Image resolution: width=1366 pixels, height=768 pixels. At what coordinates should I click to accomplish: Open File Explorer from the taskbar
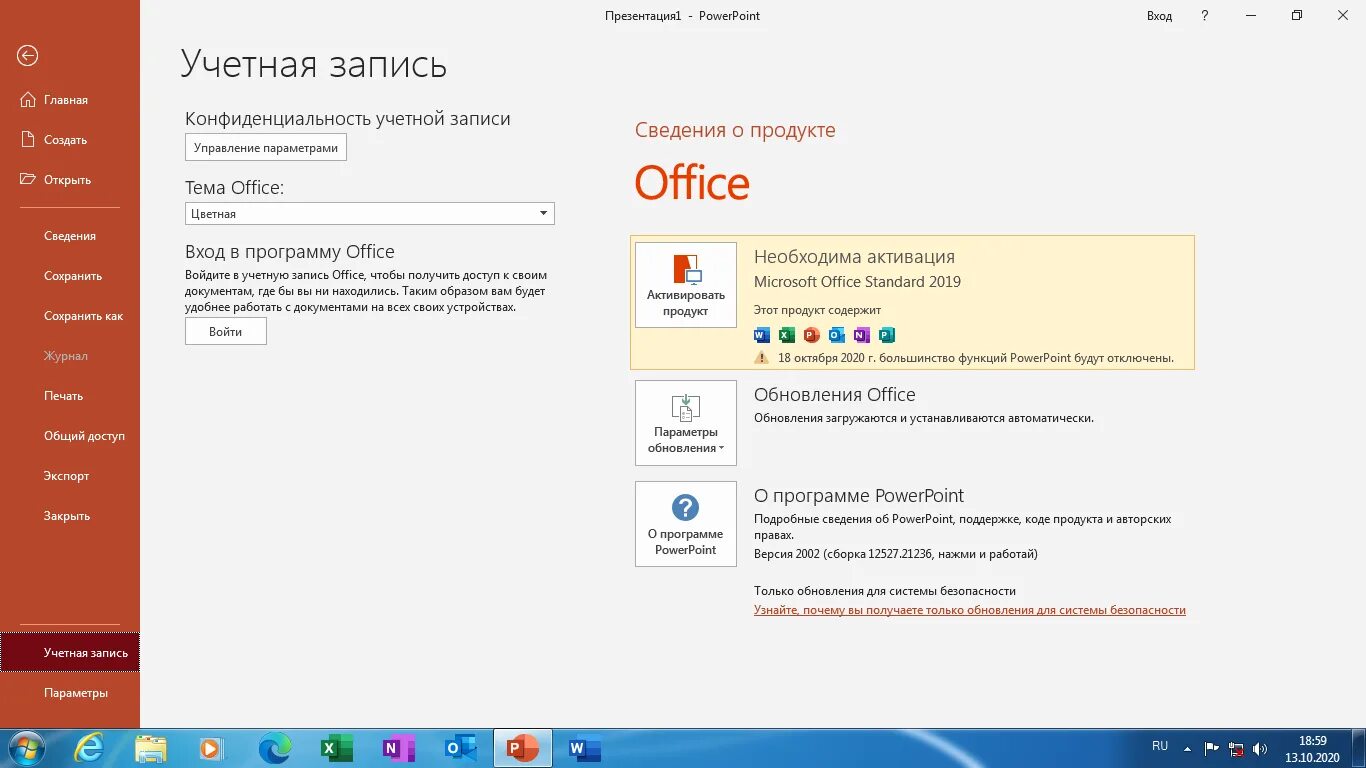click(x=151, y=748)
